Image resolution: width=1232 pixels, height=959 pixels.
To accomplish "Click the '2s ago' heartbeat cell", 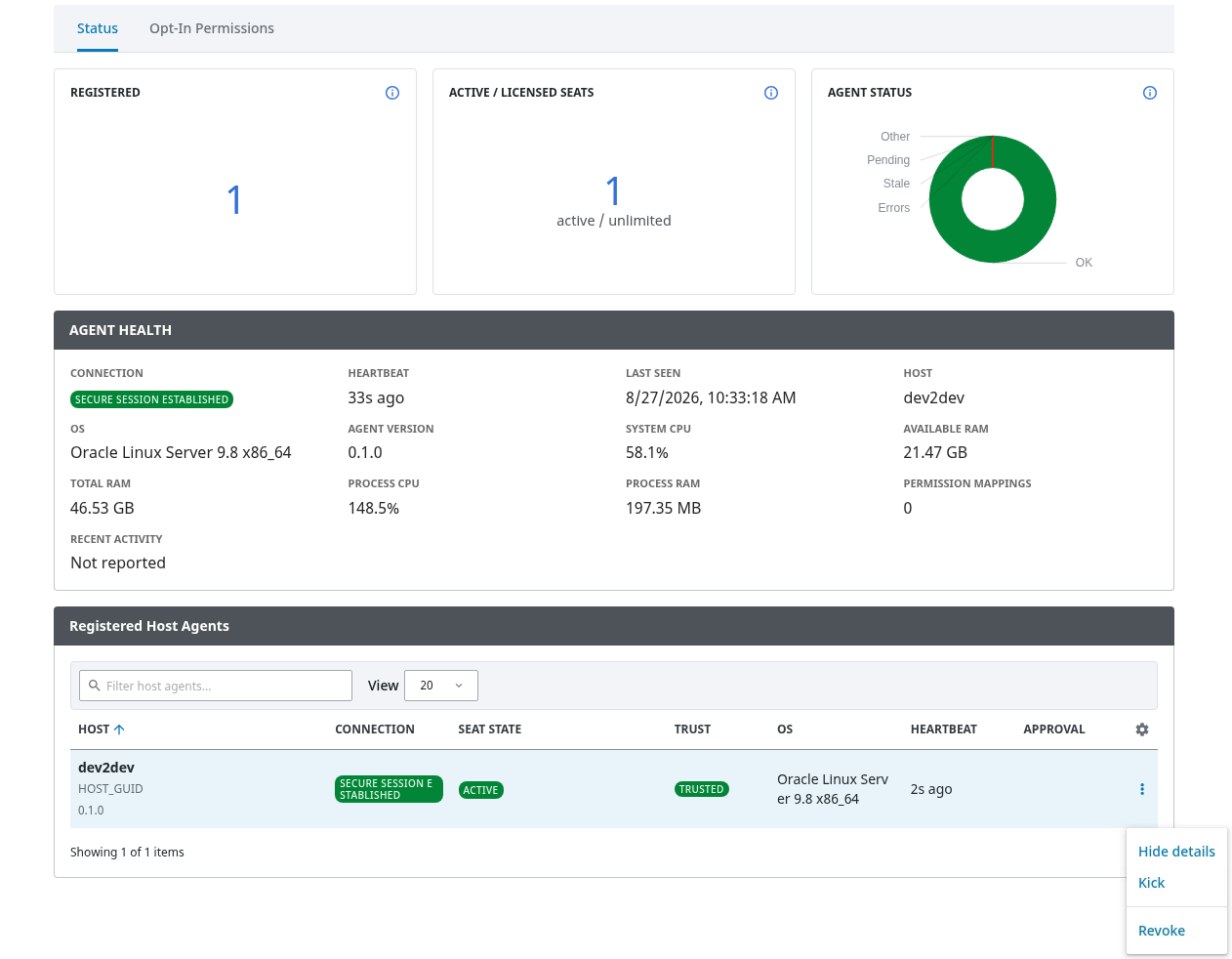I will 931,789.
